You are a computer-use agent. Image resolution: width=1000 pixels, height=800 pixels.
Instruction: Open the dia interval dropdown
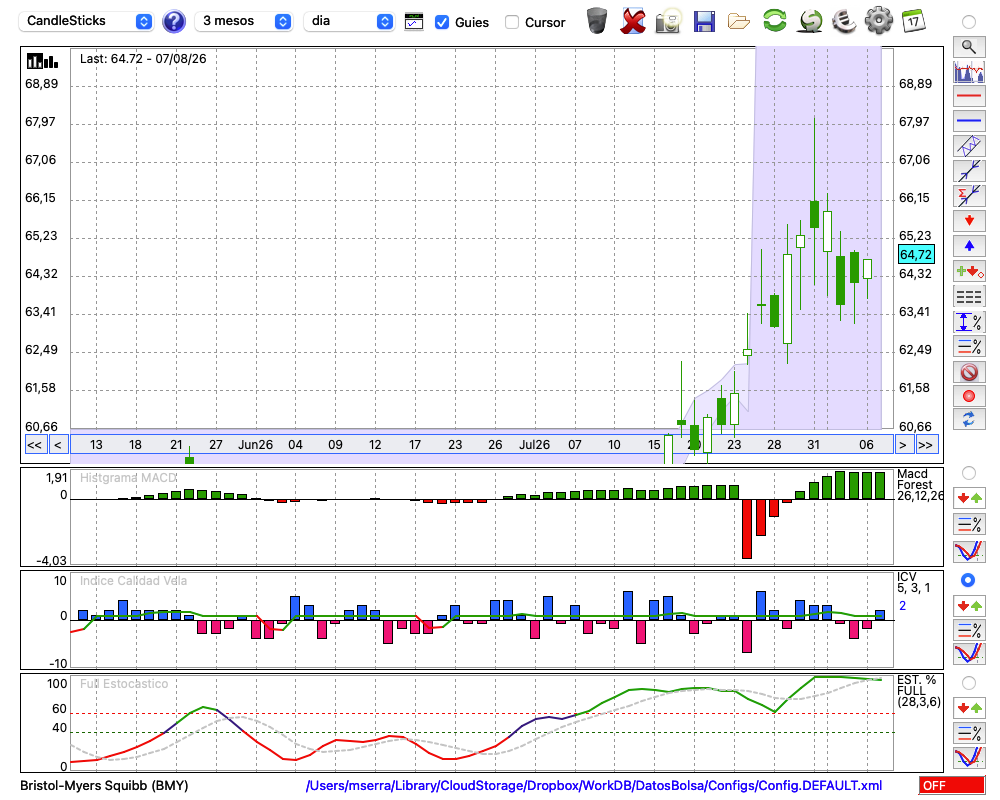coord(348,21)
